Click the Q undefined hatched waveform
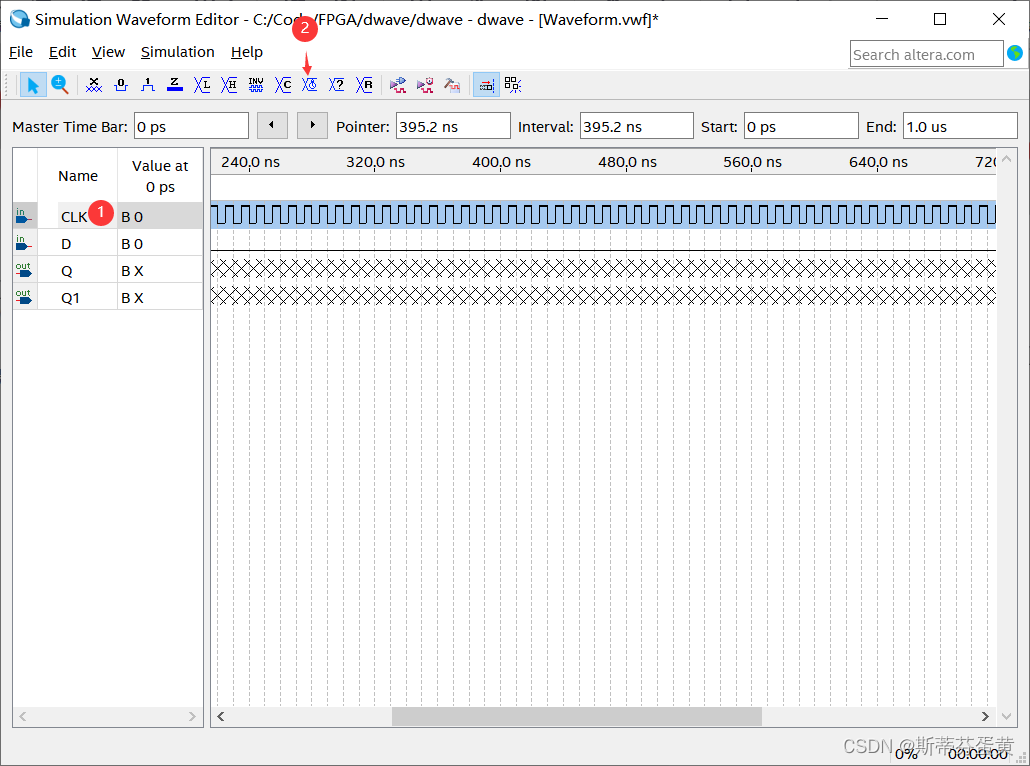The height and width of the screenshot is (766, 1030). [x=603, y=268]
